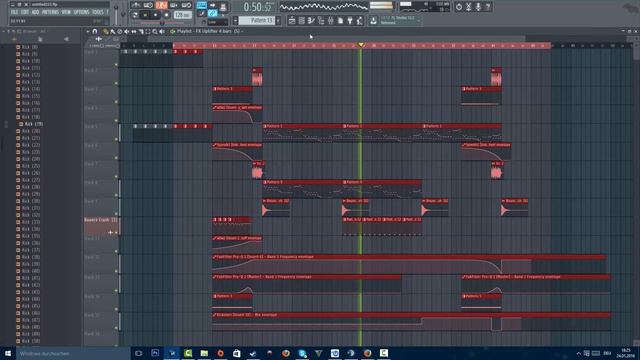Show the Browser via the toolbar tree icon

tap(321, 20)
